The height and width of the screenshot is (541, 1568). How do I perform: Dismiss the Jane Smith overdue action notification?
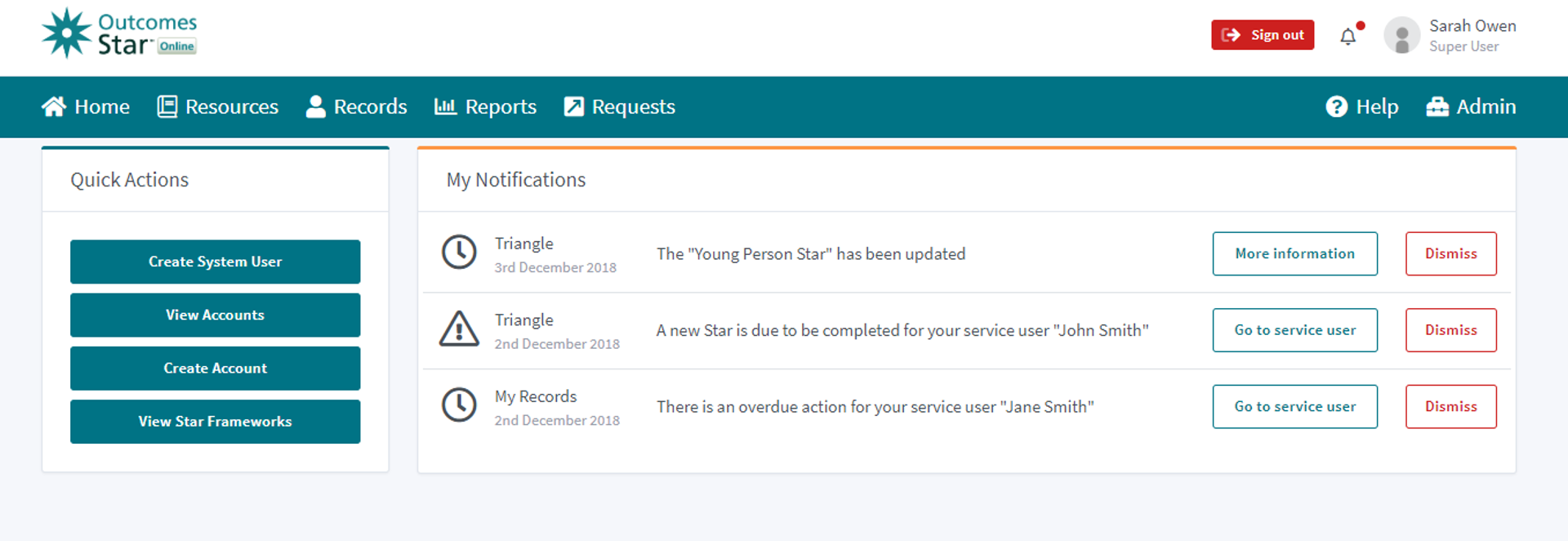pos(1450,407)
